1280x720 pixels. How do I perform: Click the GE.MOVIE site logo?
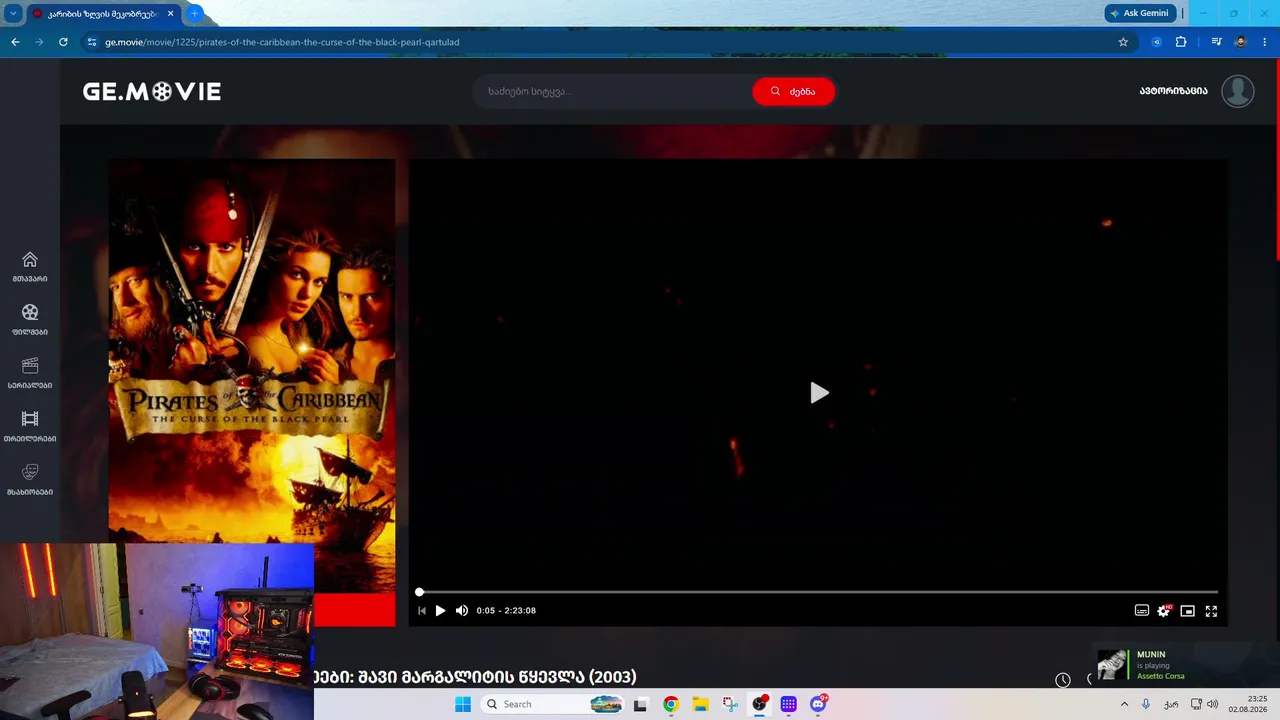pos(152,92)
